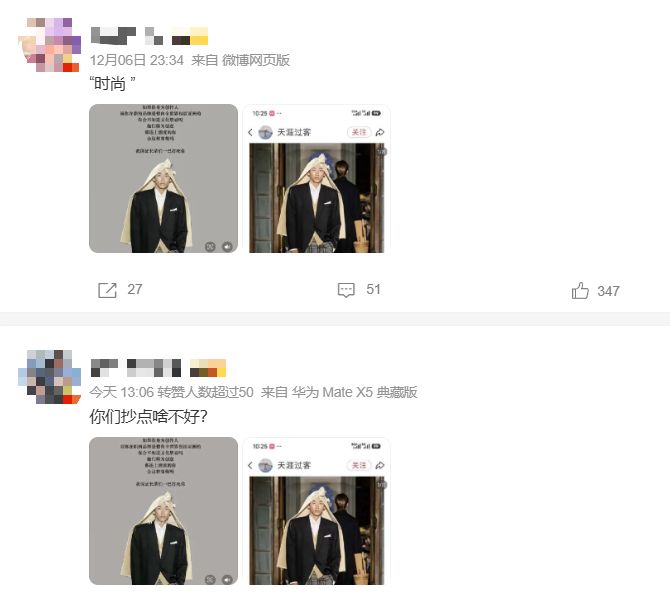This screenshot has width=670, height=593.
Task: Open the second poster's blurred username
Action: click(x=136, y=368)
